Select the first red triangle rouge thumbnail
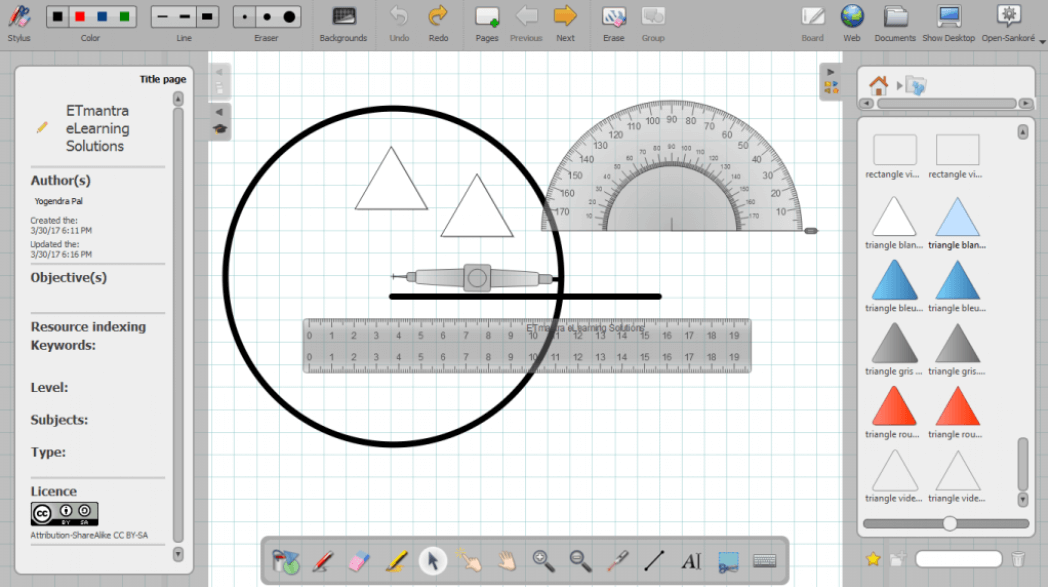The width and height of the screenshot is (1048, 587). pos(894,406)
